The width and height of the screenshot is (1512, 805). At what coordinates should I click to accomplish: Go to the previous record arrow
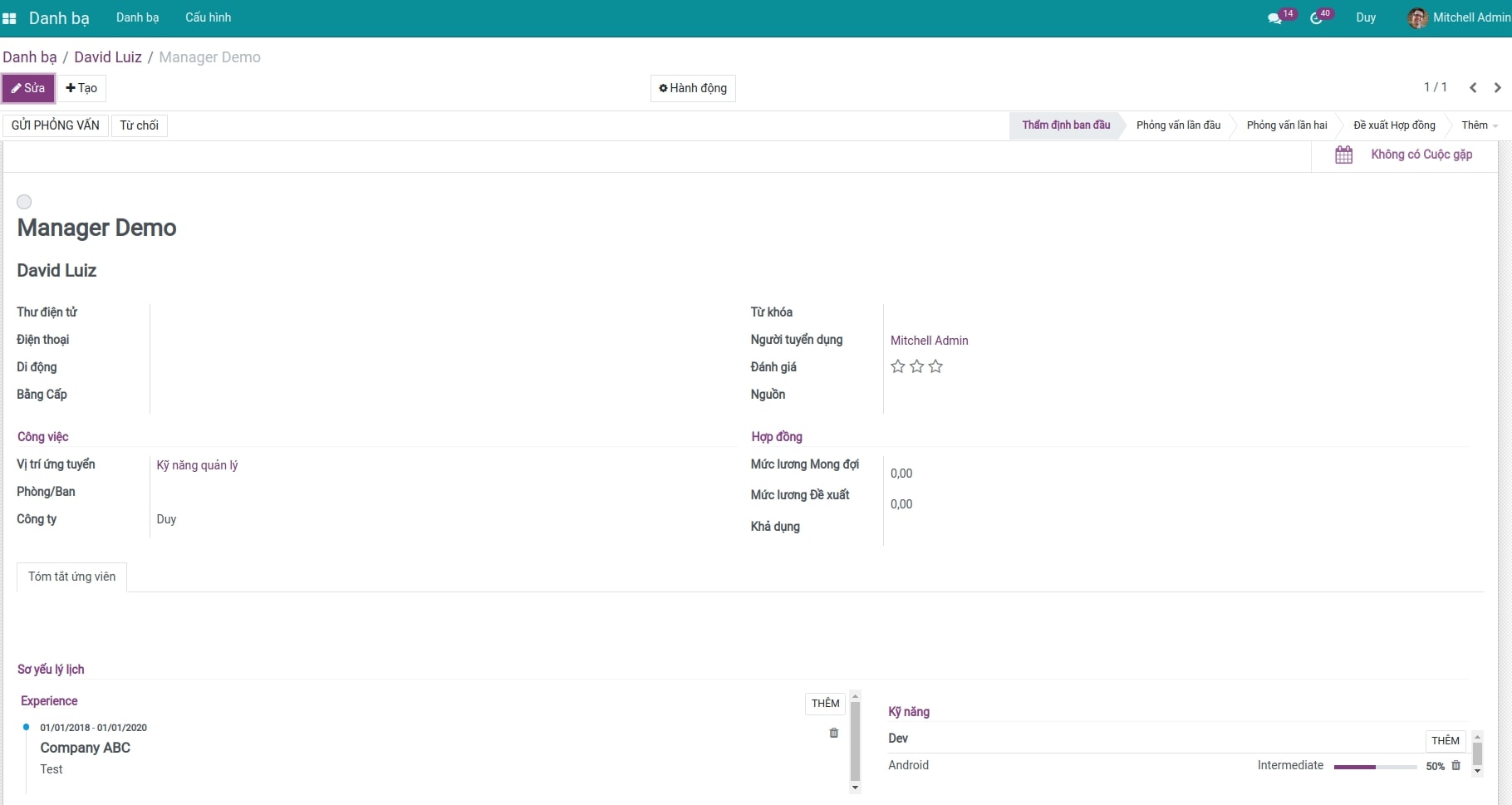(1473, 88)
